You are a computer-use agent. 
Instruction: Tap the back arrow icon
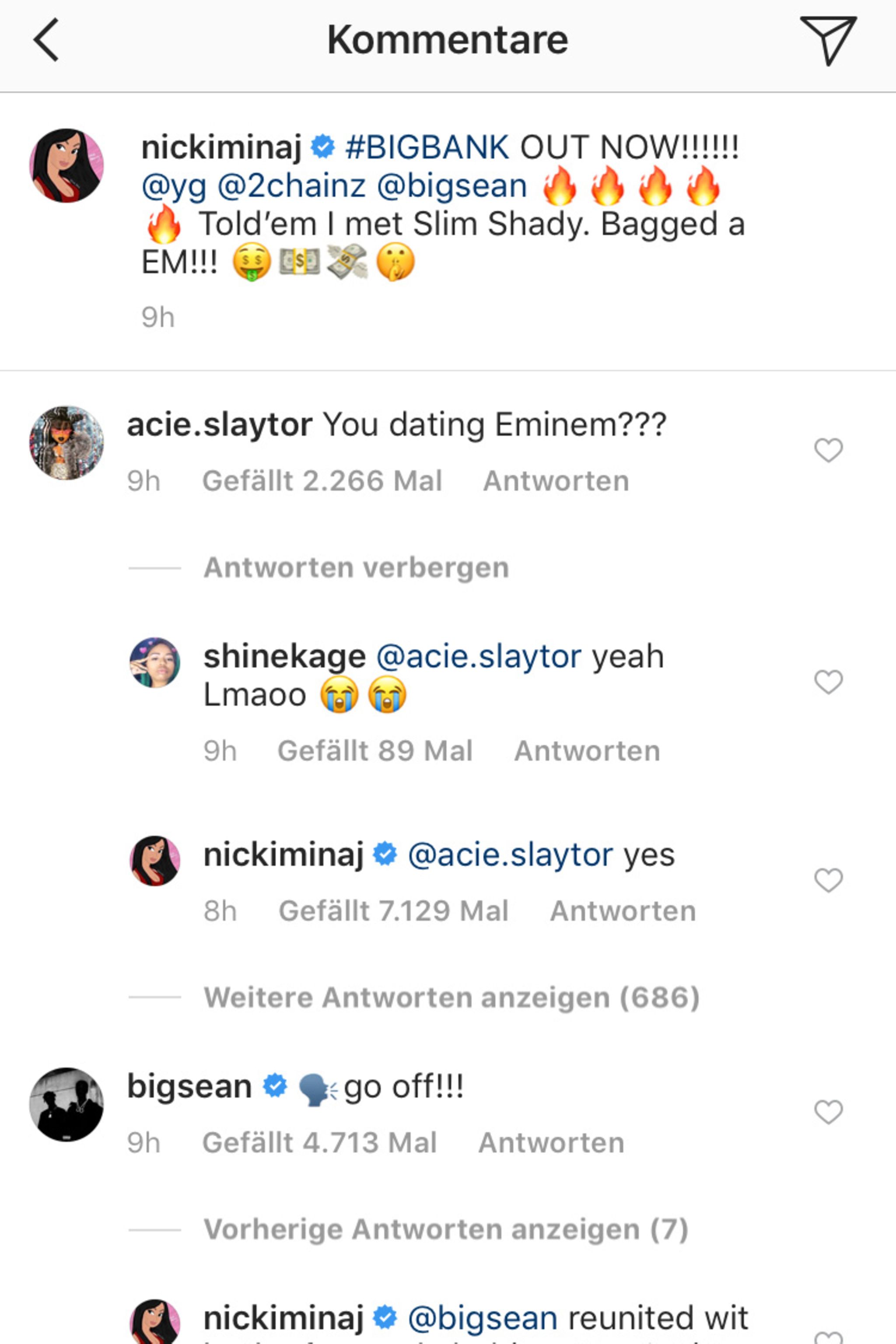(46, 39)
